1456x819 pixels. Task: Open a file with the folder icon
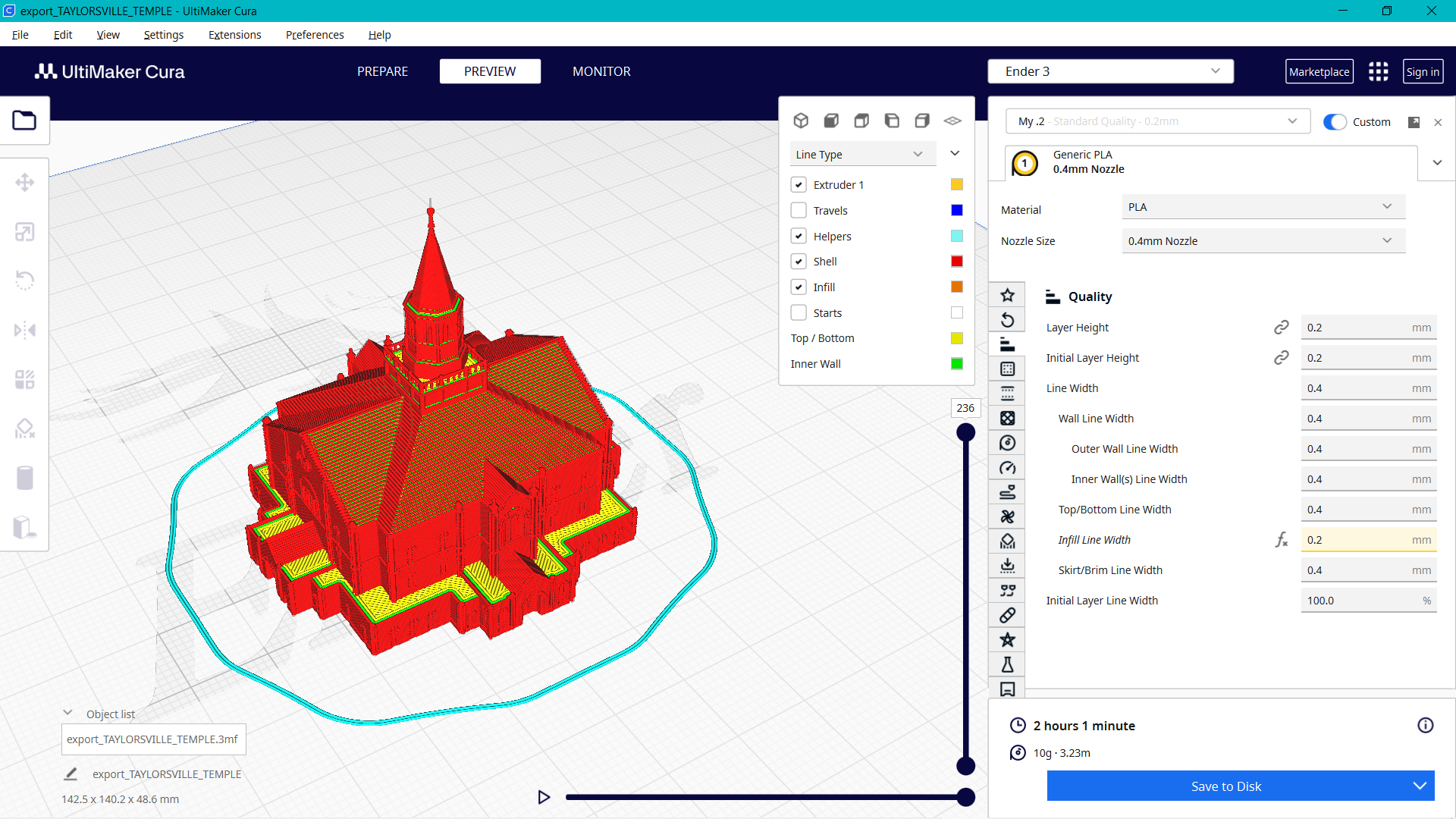click(25, 120)
